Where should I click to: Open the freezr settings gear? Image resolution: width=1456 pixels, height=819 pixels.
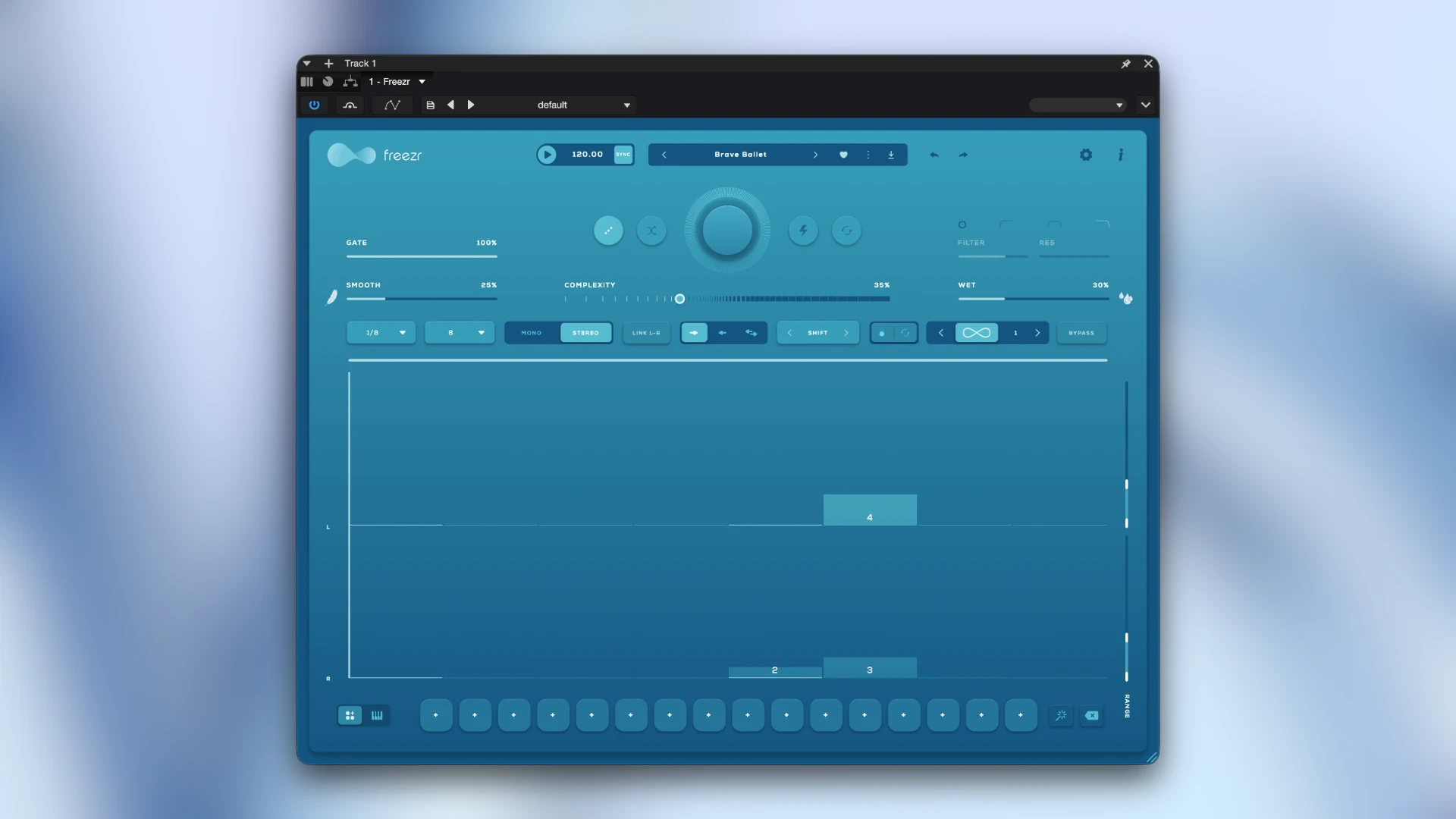(1086, 155)
